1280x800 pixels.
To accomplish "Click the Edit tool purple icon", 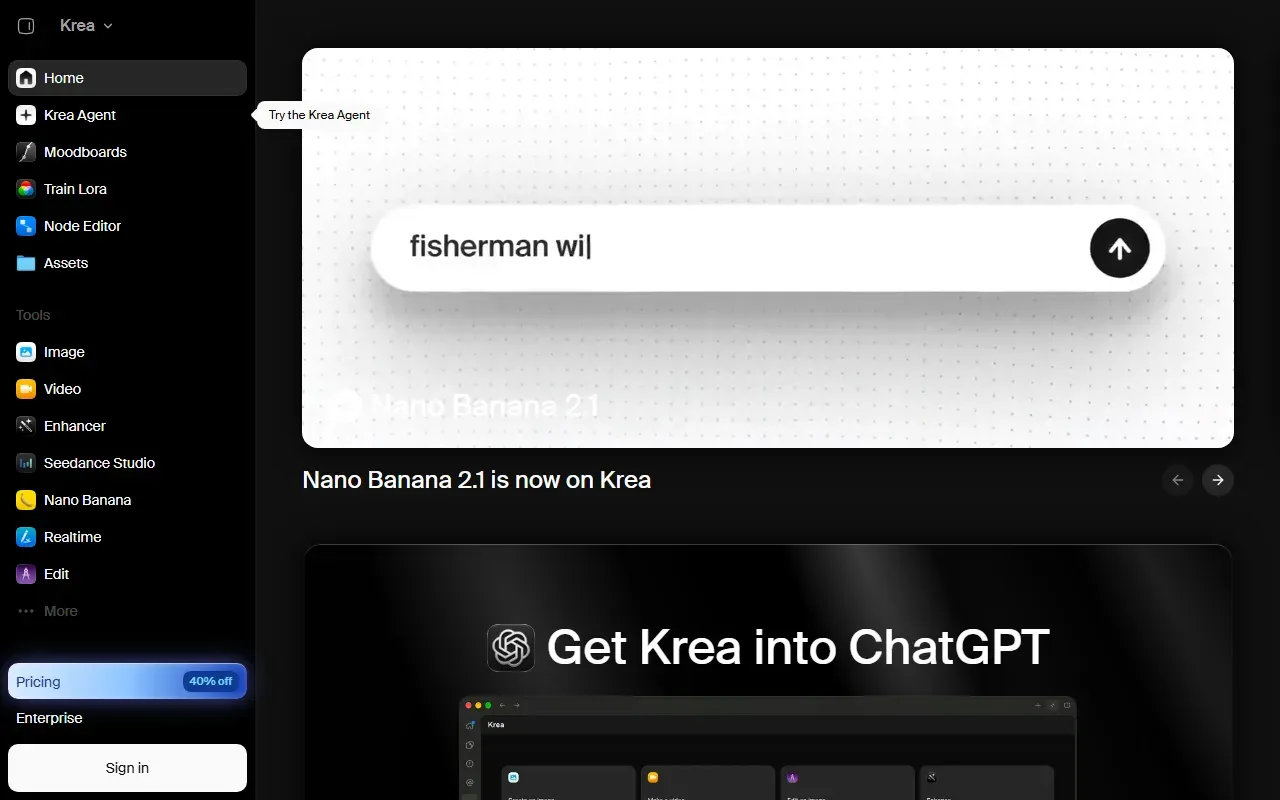I will 26,574.
